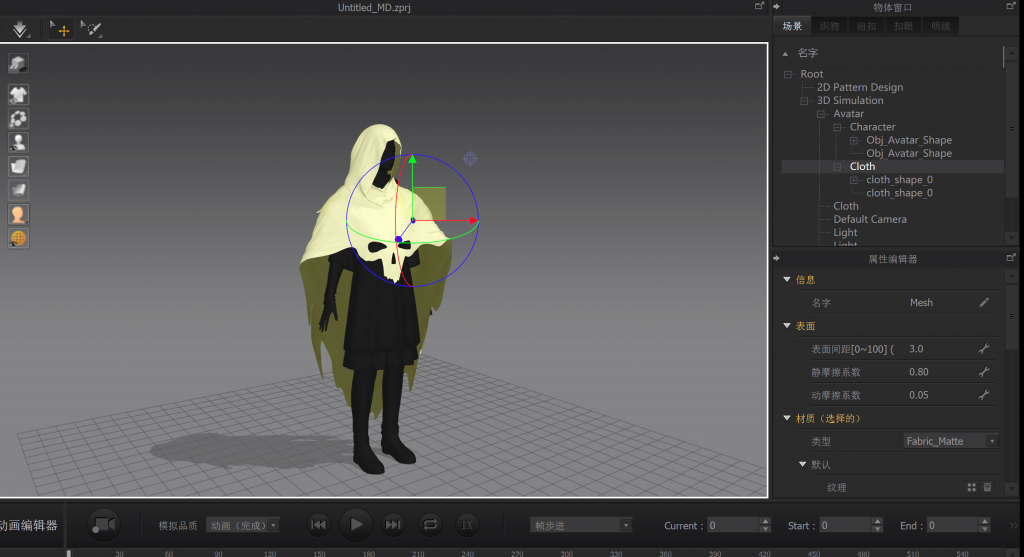Screen dimensions: 1024x557
Task: Sort the tree by 名字 column header
Action: [808, 53]
